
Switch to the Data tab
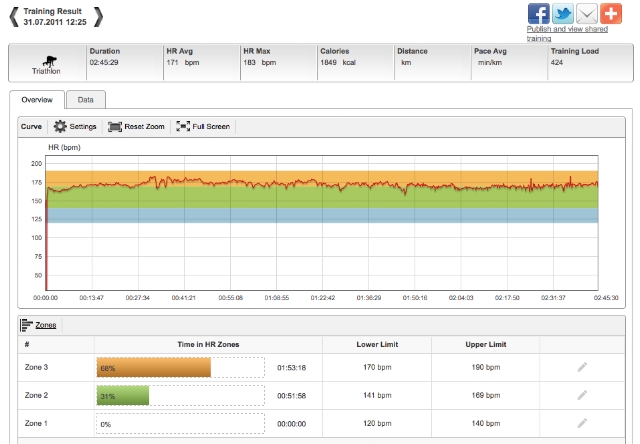86,100
